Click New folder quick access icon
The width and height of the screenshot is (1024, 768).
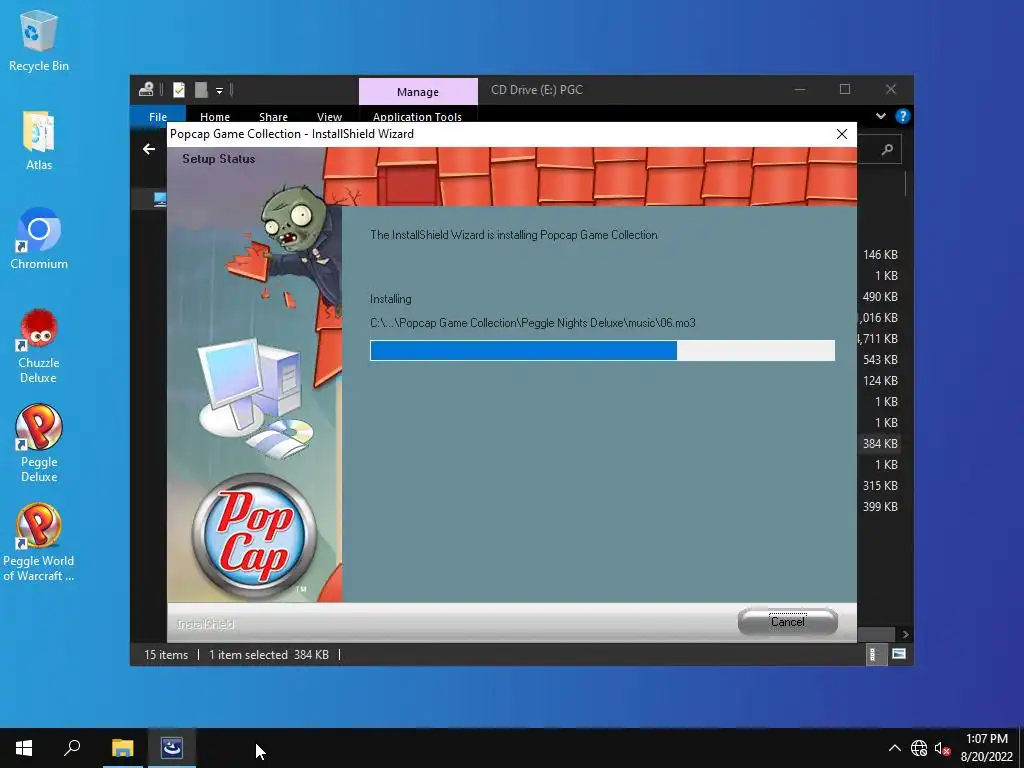201,89
